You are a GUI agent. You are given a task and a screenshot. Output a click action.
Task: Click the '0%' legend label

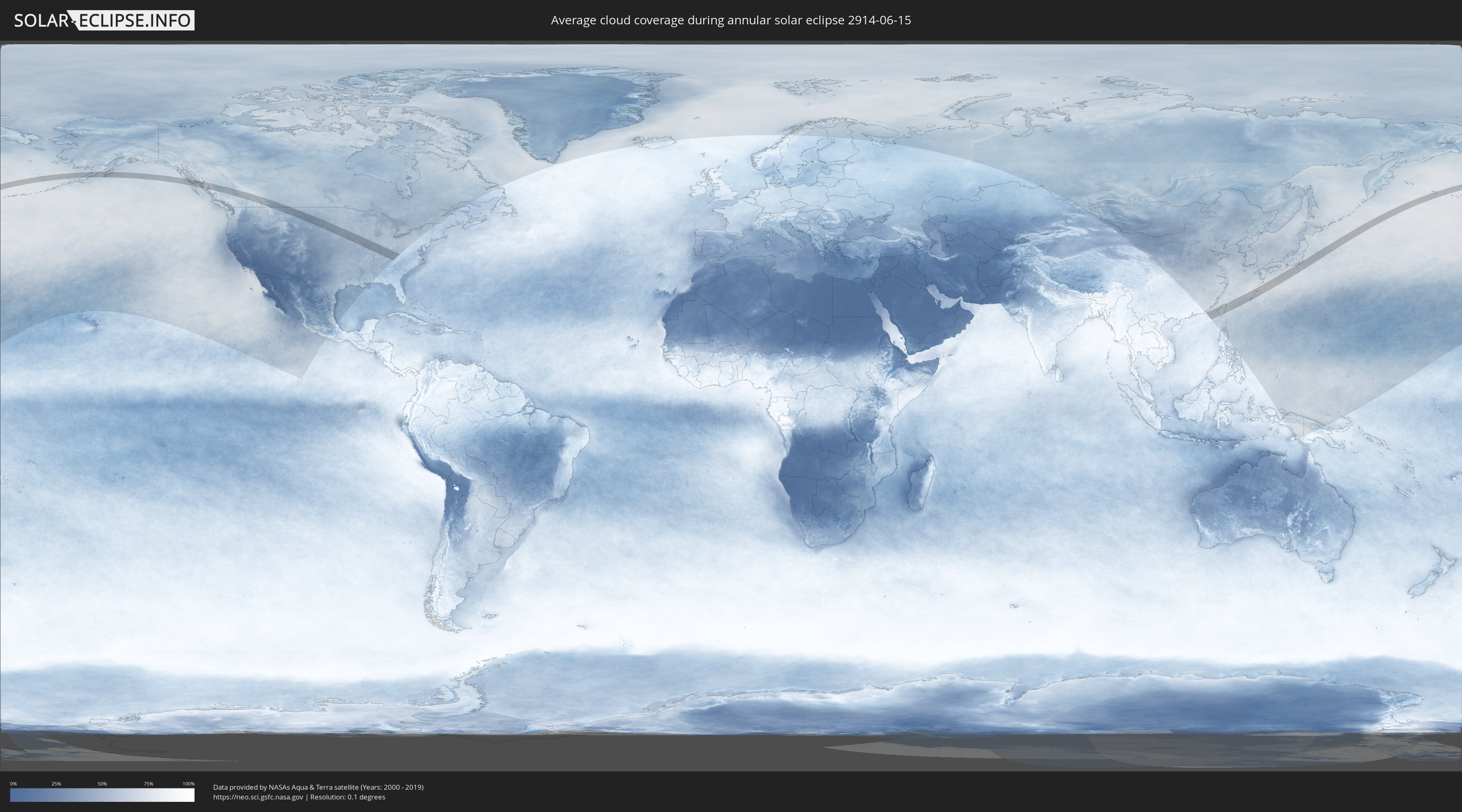tap(14, 784)
